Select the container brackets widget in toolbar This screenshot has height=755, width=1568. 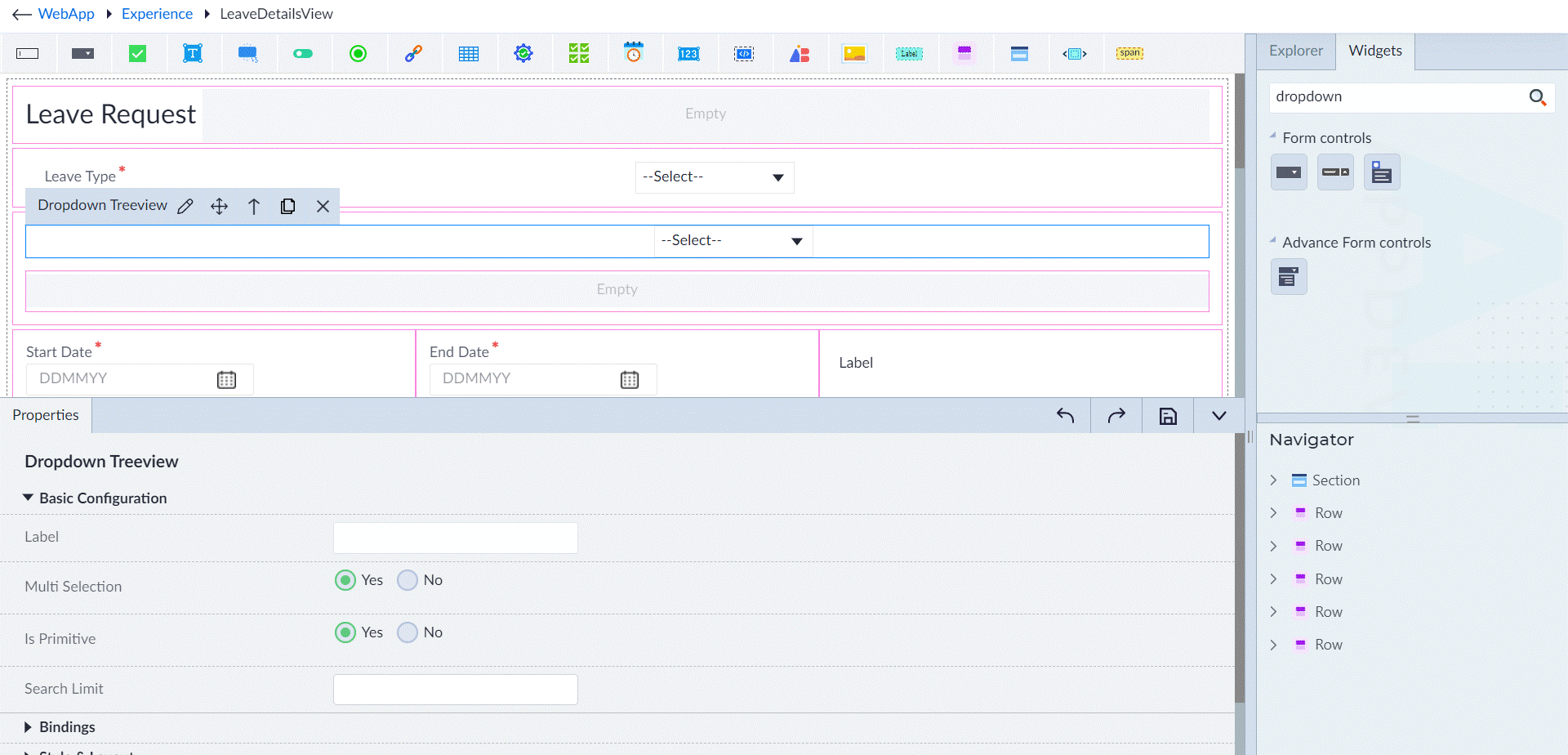pyautogui.click(x=1075, y=54)
